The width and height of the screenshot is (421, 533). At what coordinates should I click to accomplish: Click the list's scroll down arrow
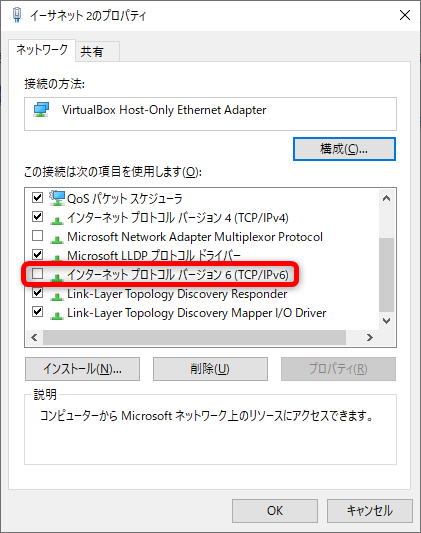[x=386, y=321]
